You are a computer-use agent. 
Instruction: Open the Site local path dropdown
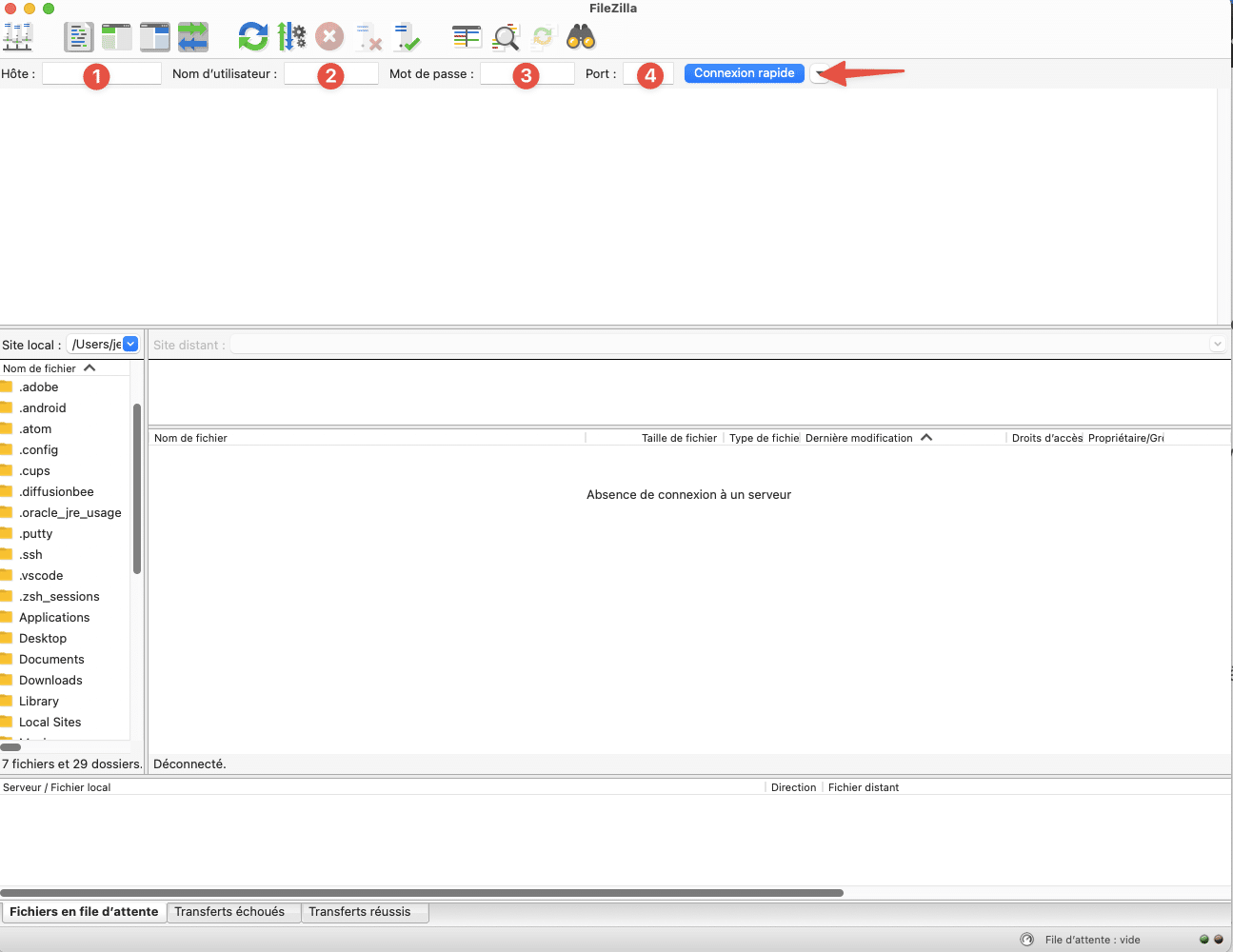pos(131,345)
